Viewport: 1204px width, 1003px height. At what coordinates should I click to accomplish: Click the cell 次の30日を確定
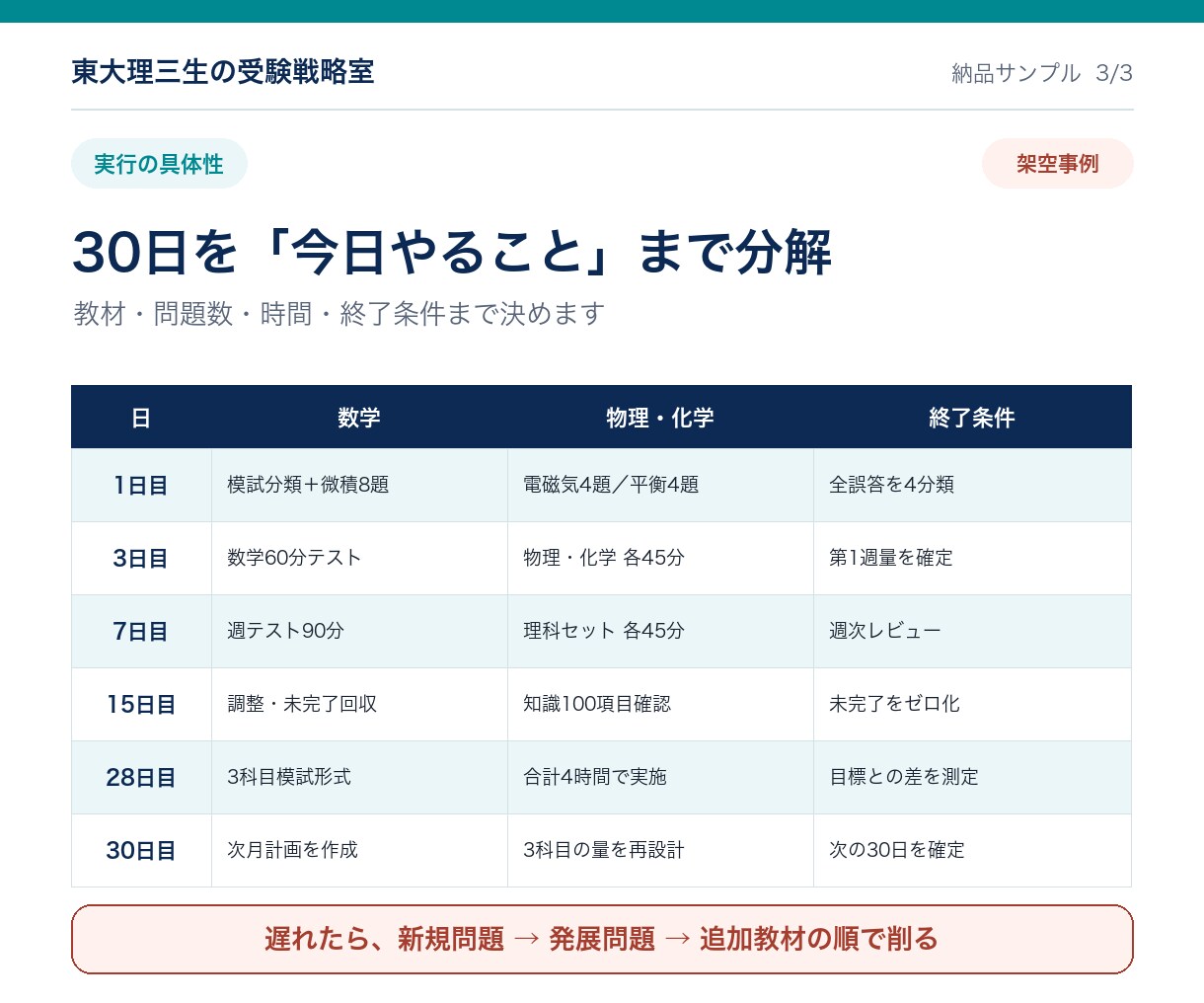click(x=972, y=851)
